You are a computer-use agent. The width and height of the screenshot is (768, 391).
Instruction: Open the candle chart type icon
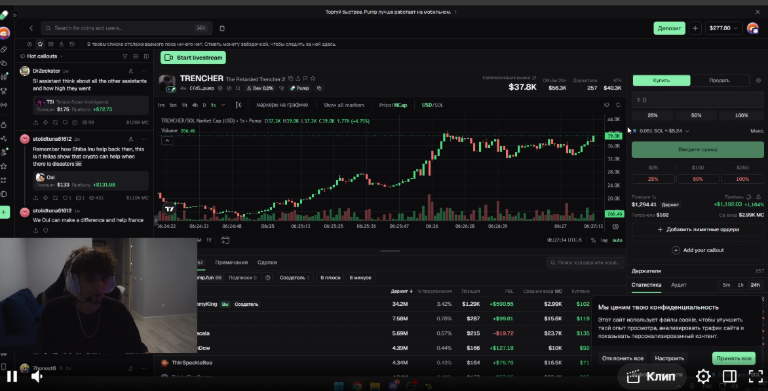click(239, 105)
